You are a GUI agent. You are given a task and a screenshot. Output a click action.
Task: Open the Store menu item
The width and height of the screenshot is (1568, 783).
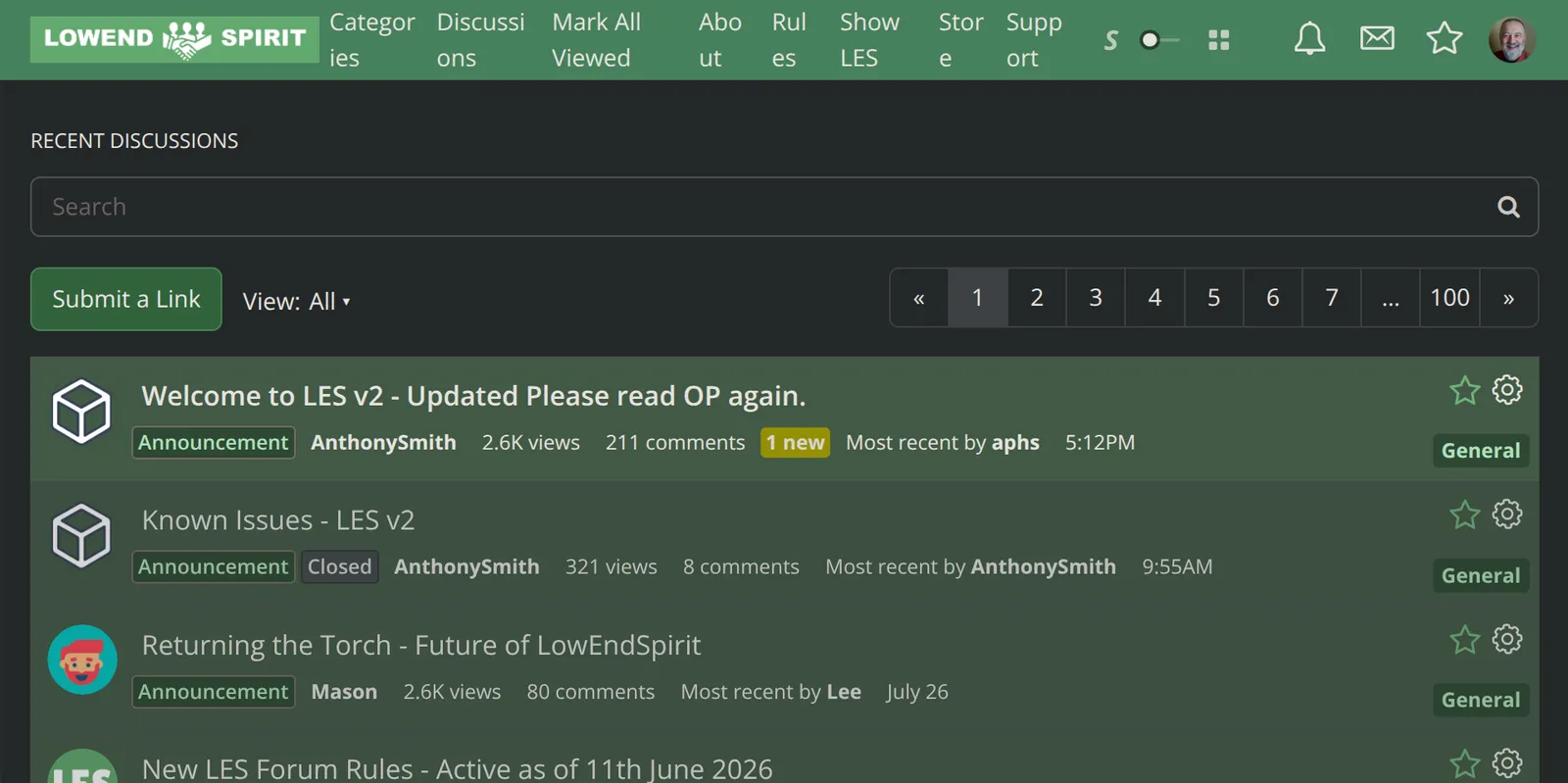point(960,40)
